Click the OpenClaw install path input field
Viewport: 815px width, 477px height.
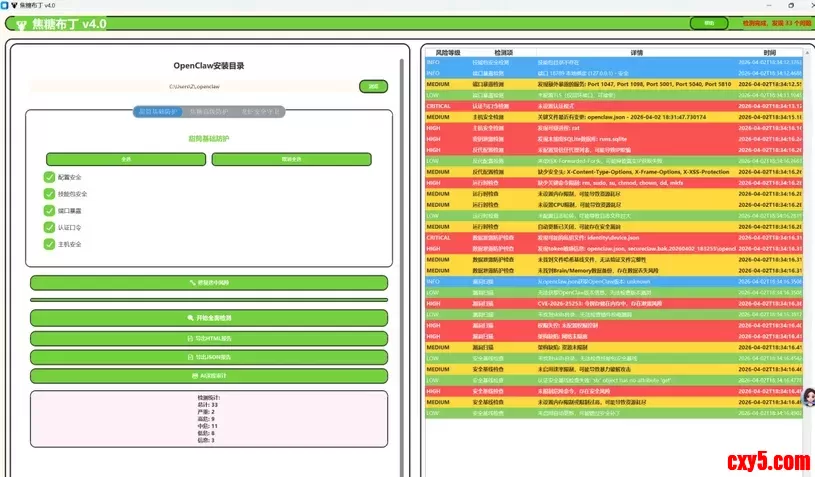[x=193, y=86]
